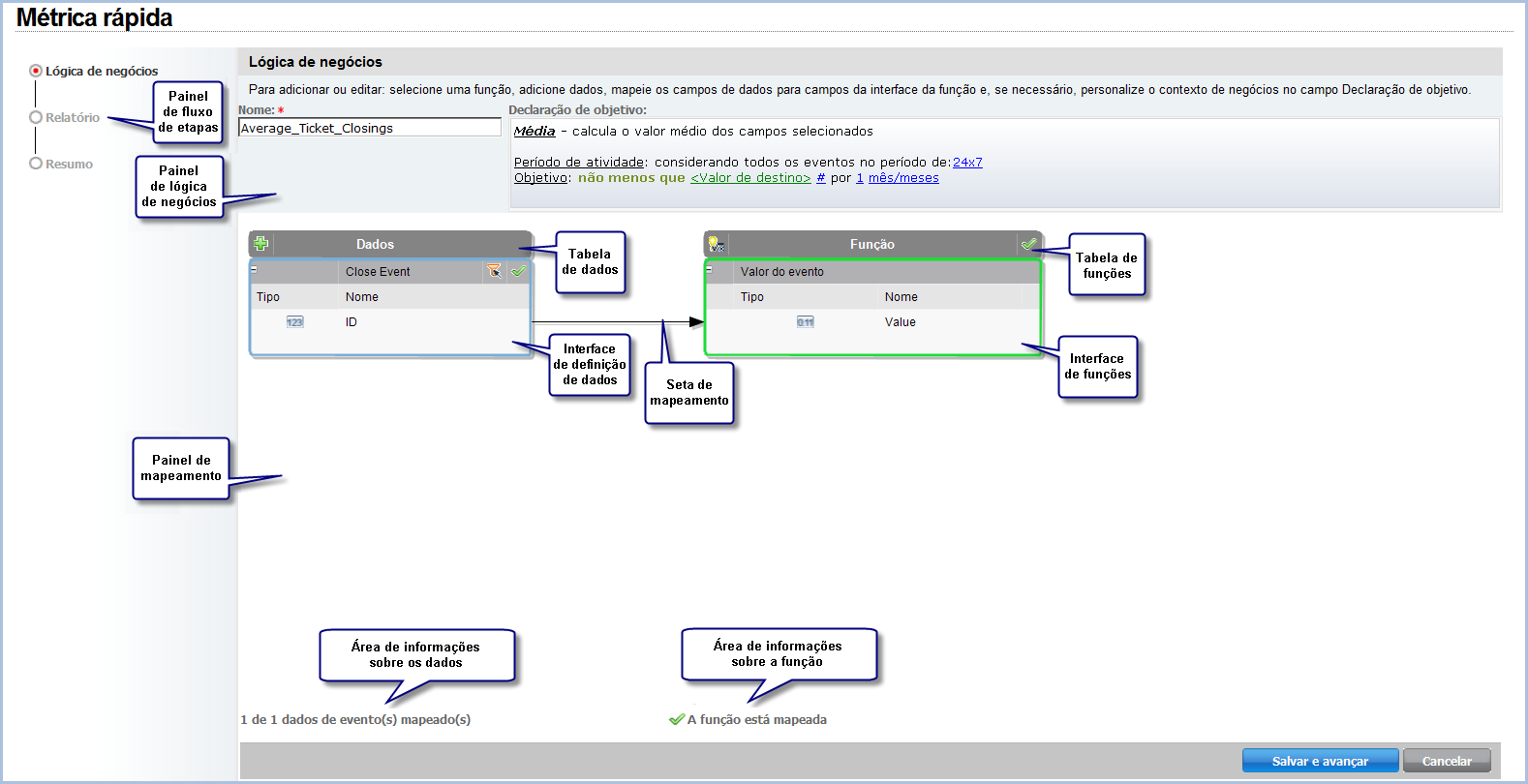Click the filter icon on Close Event row

pyautogui.click(x=494, y=271)
